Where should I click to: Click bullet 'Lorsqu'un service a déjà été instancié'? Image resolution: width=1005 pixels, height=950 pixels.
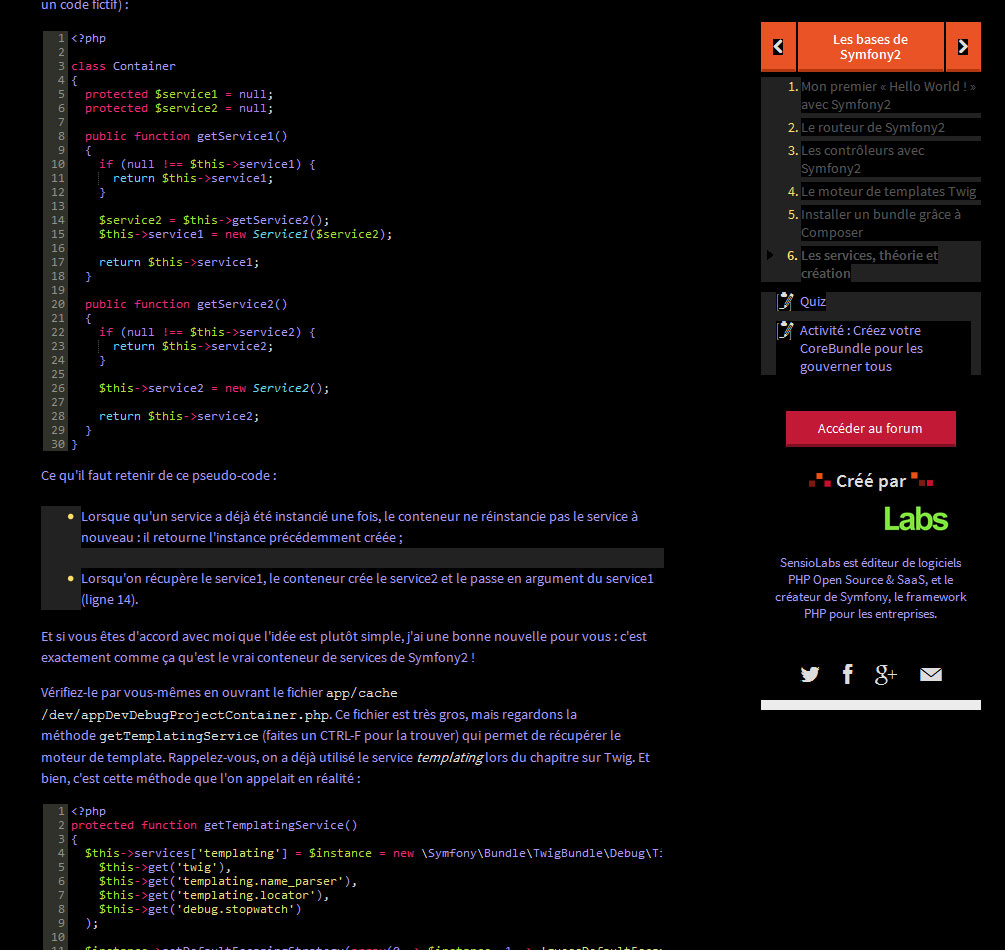(360, 527)
